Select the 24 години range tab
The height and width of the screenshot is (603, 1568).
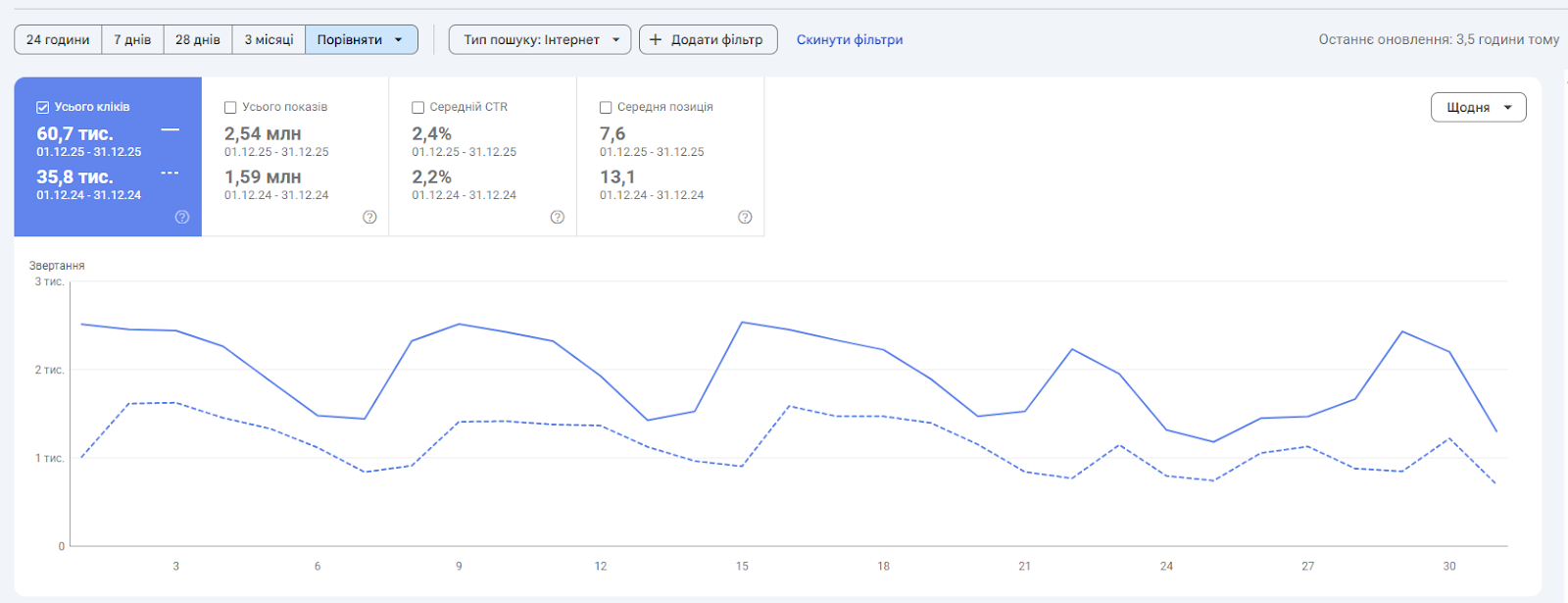click(x=58, y=39)
